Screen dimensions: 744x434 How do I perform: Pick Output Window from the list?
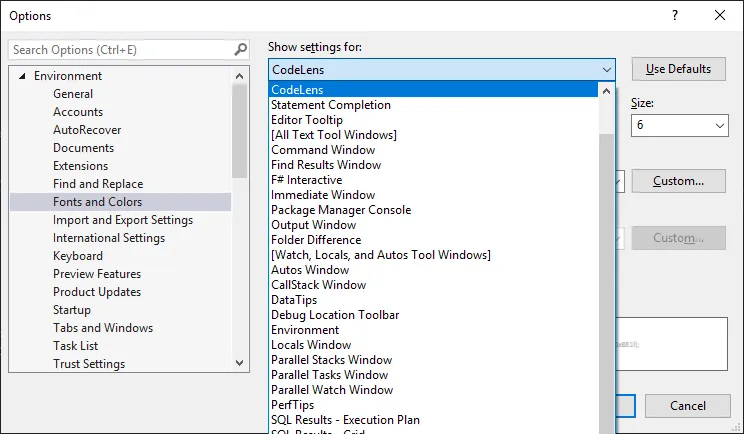tap(433, 225)
